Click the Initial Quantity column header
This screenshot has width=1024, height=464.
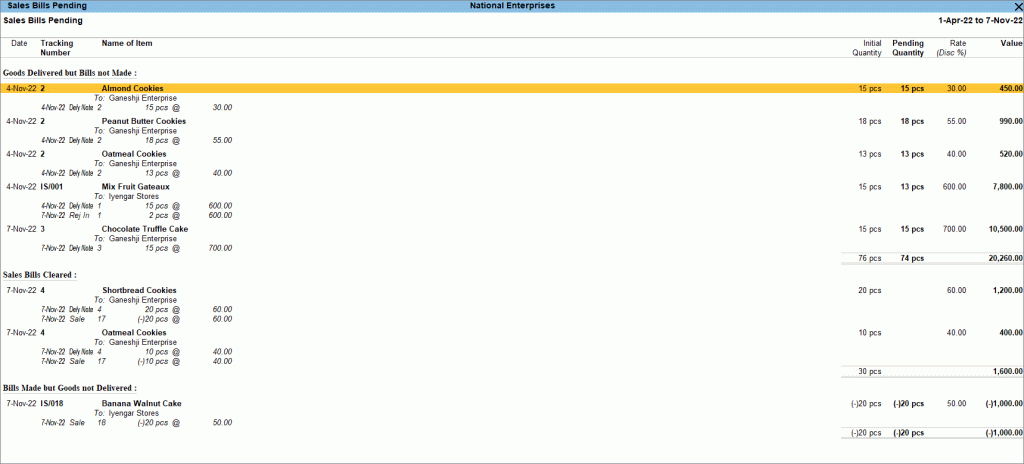pos(867,48)
